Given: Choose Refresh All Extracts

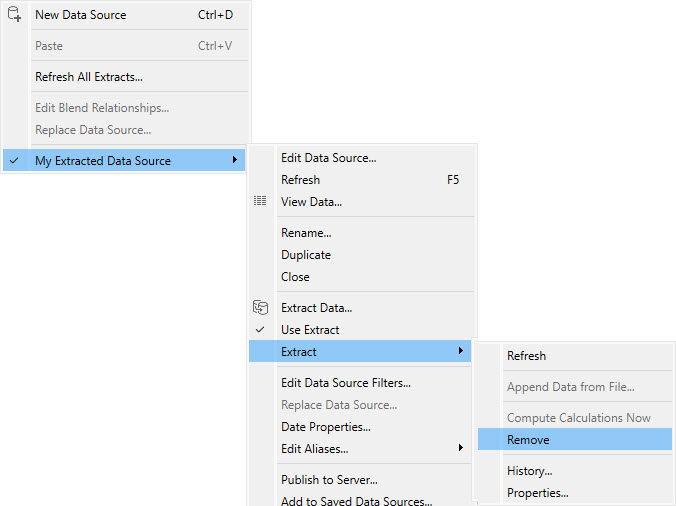Looking at the screenshot, I should [x=88, y=77].
